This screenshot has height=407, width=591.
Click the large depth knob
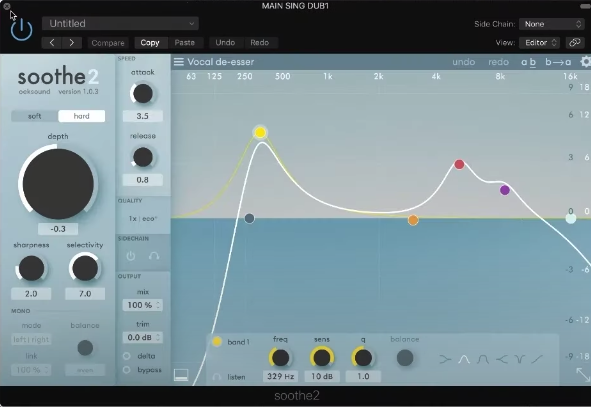[58, 184]
